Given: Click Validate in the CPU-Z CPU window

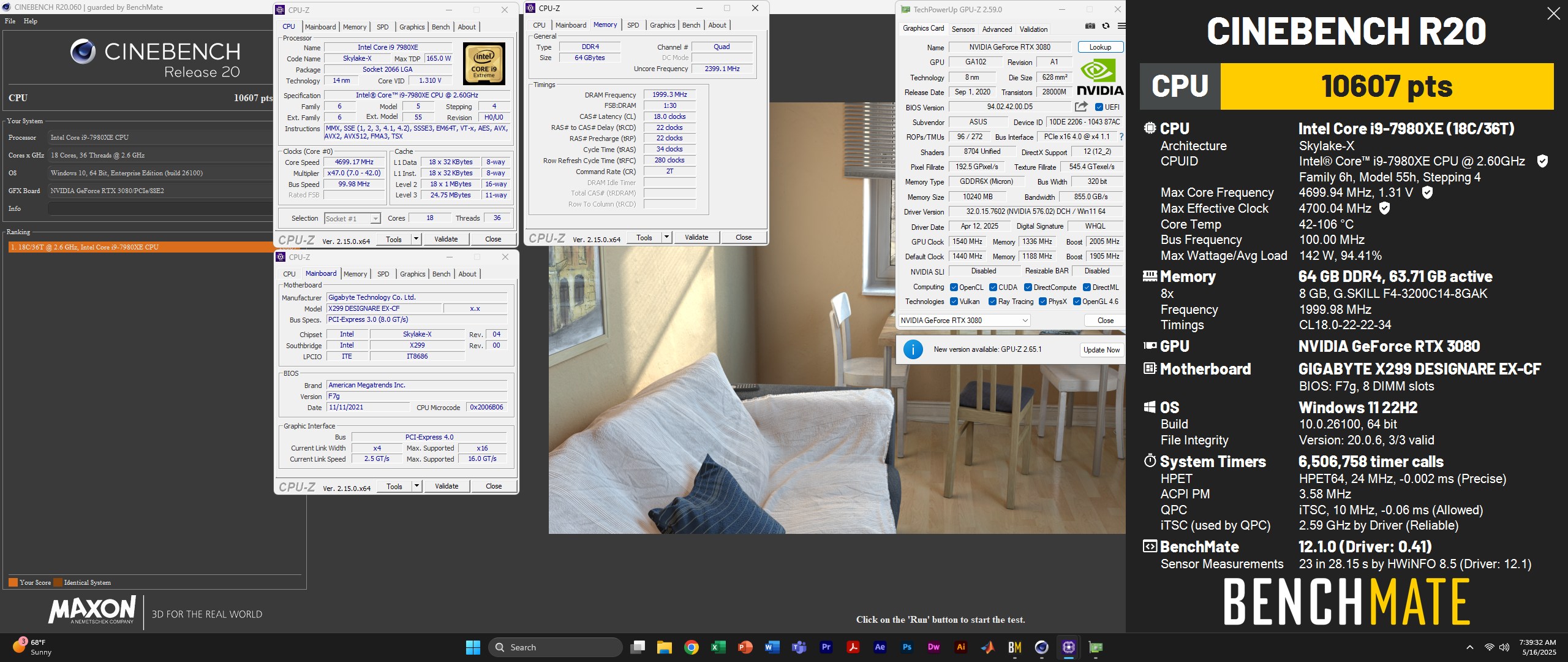Looking at the screenshot, I should click(x=446, y=239).
